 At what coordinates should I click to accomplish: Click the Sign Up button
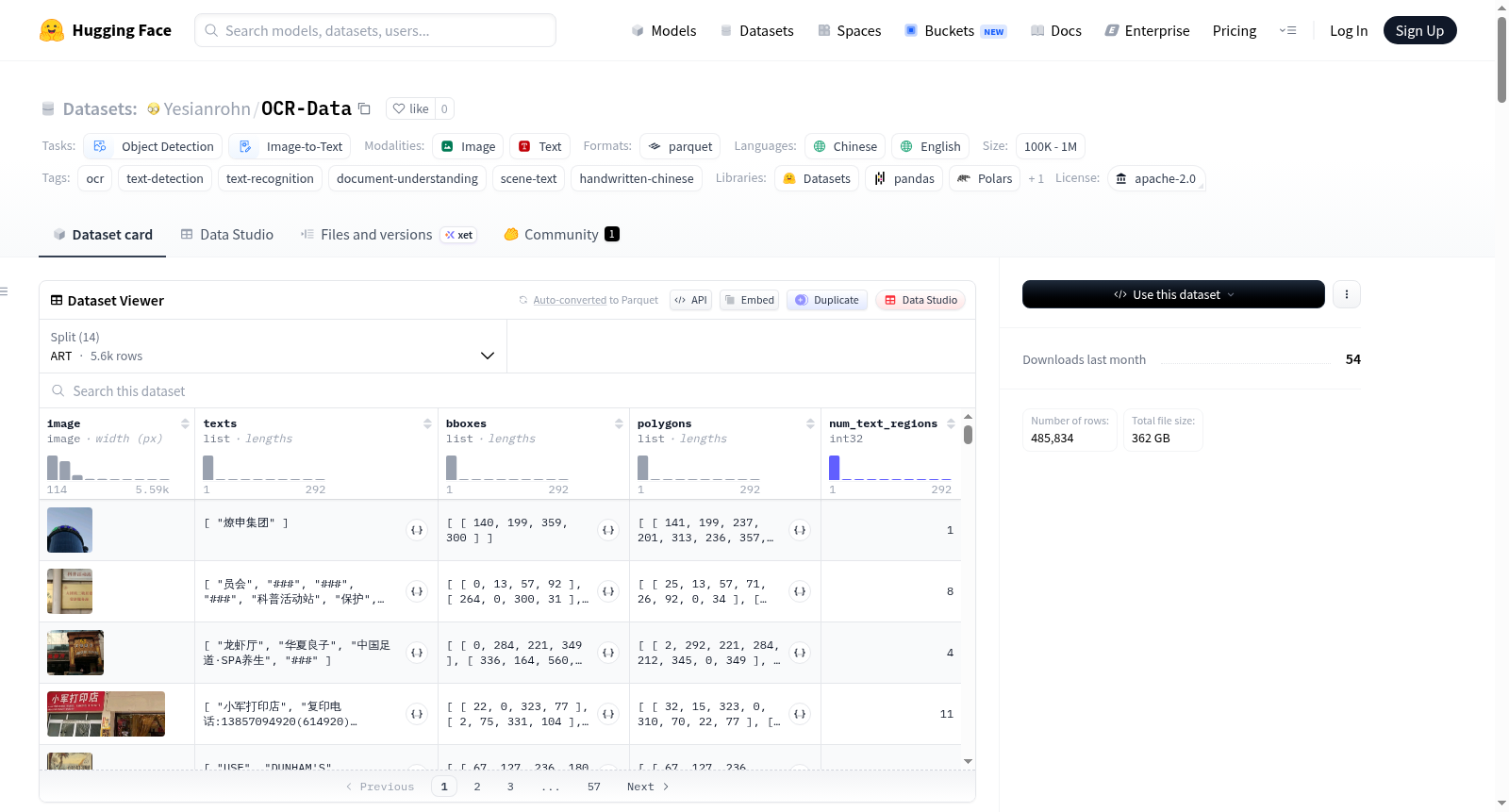[1419, 30]
